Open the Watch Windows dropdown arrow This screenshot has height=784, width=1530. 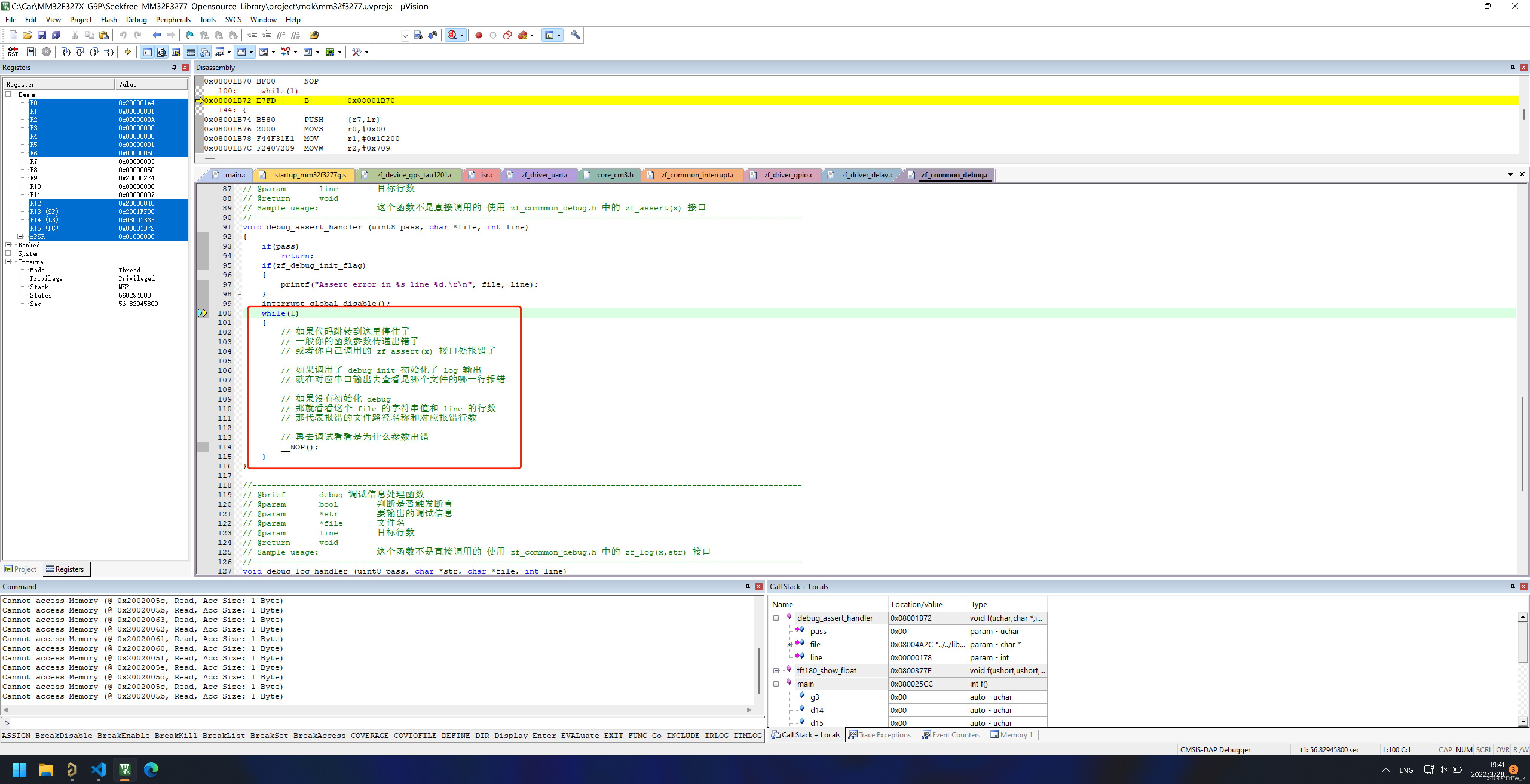pos(229,52)
